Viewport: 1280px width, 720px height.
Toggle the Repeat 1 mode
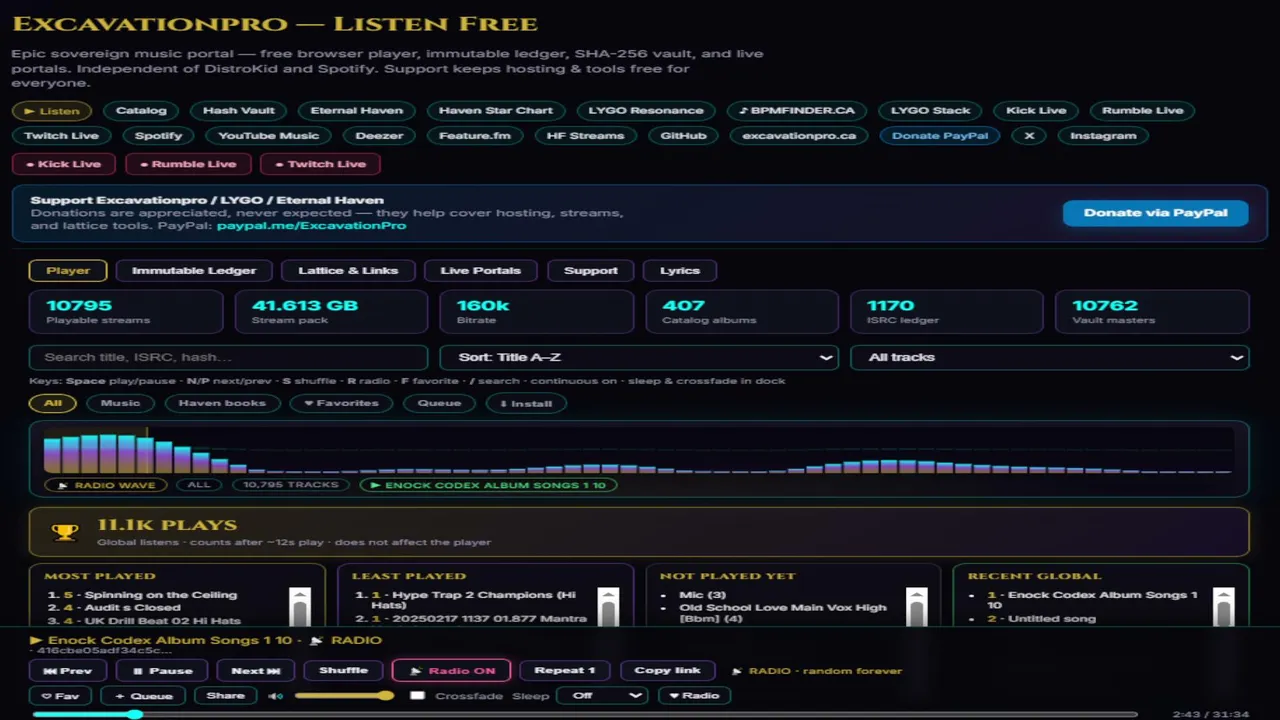click(565, 671)
